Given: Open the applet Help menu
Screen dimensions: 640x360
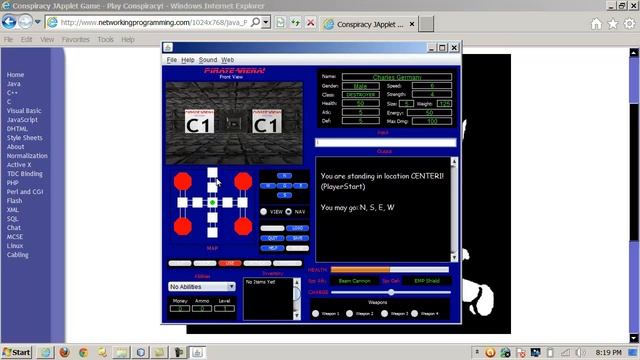Looking at the screenshot, I should pyautogui.click(x=188, y=60).
